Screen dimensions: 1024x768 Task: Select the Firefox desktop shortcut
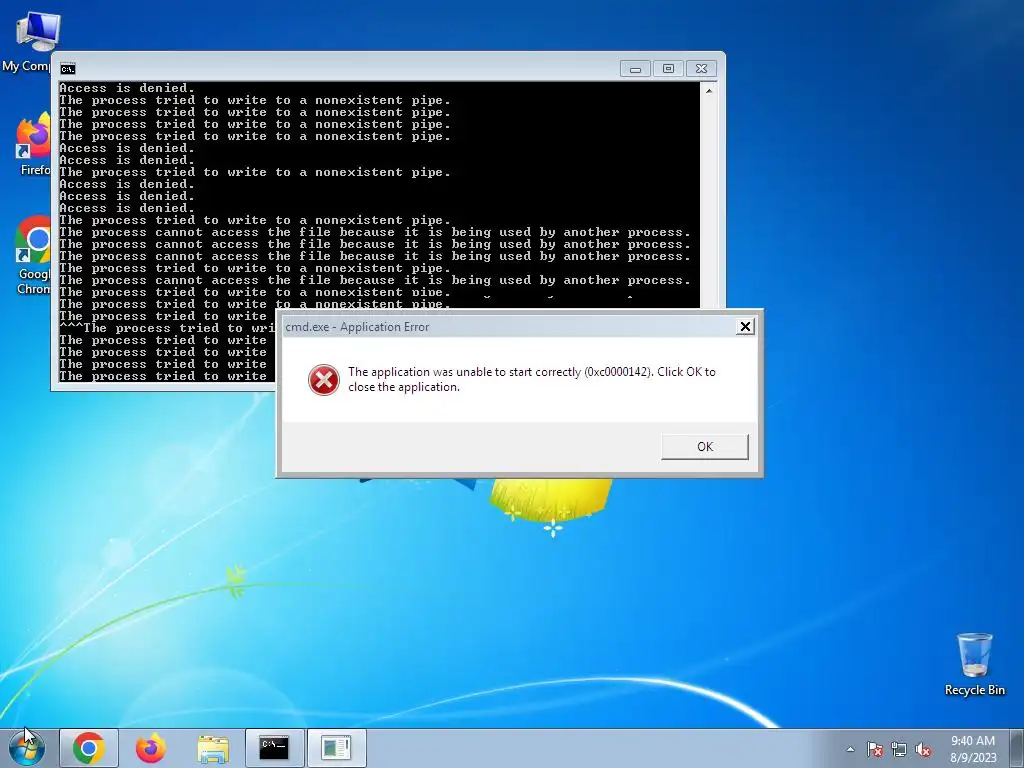point(33,145)
